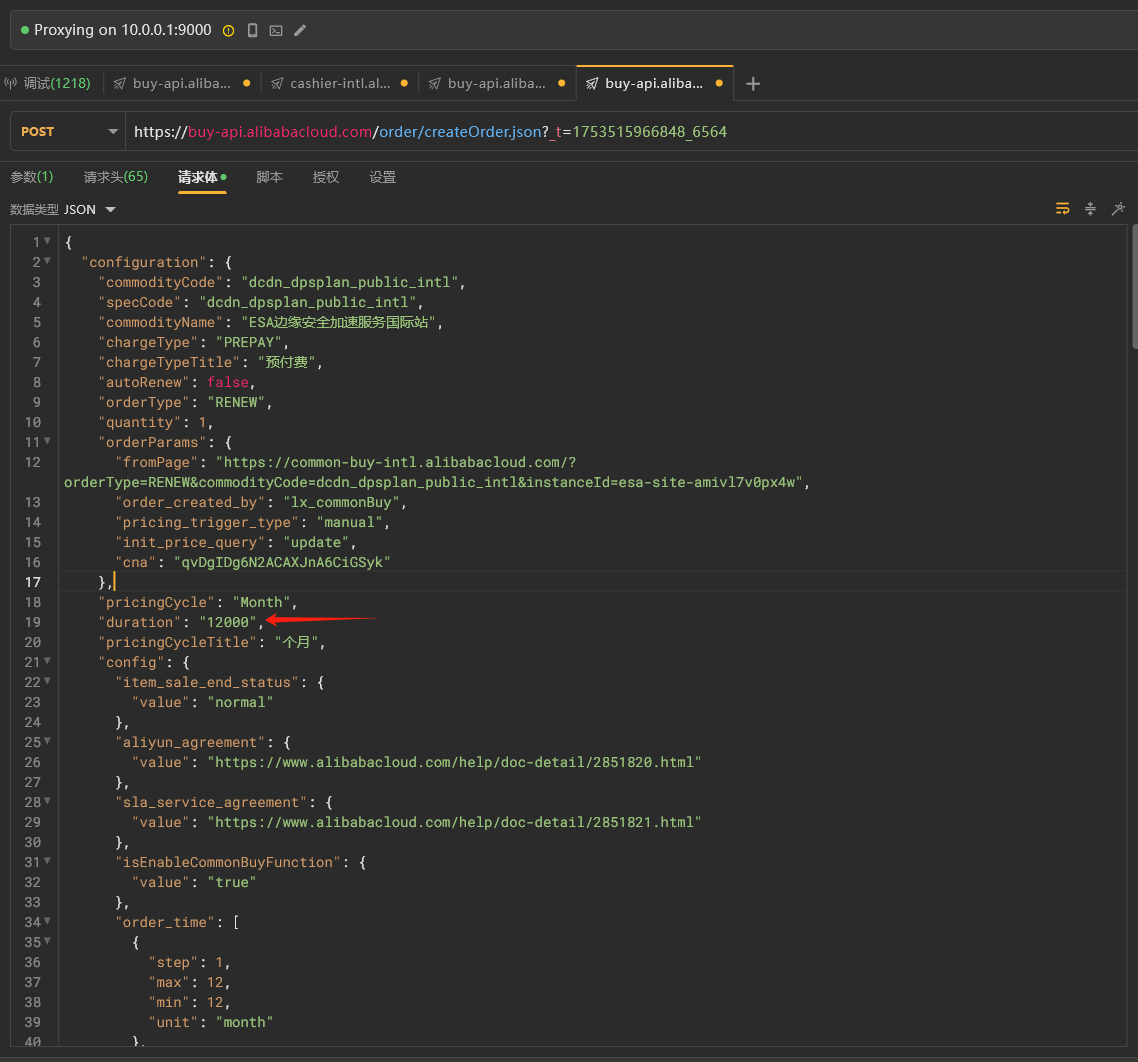Open buy-api tab right after cashier-intl tab
1138x1062 pixels.
496,83
